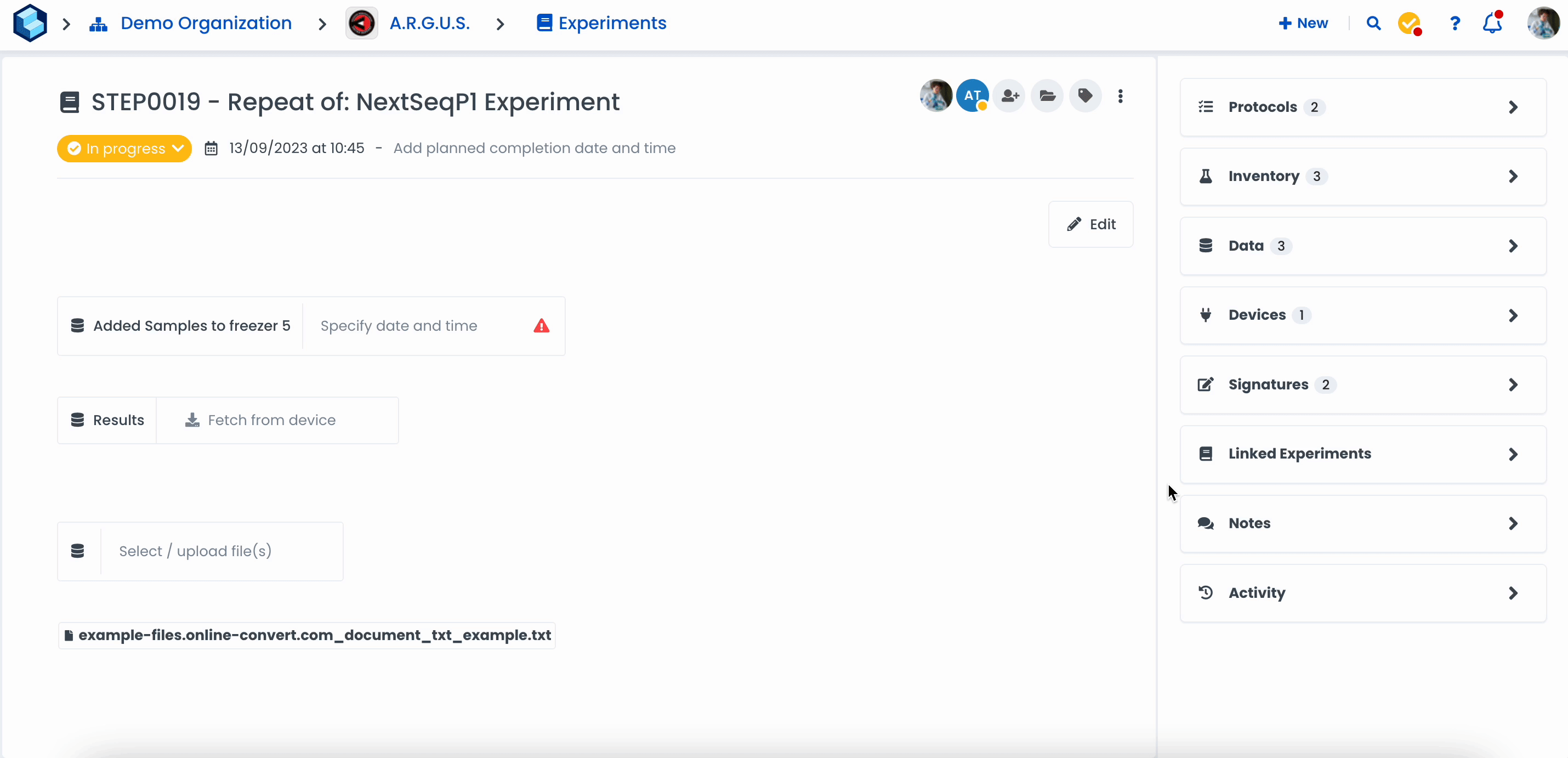The height and width of the screenshot is (758, 1568).
Task: Click the red warning triangle icon
Action: [x=541, y=326]
